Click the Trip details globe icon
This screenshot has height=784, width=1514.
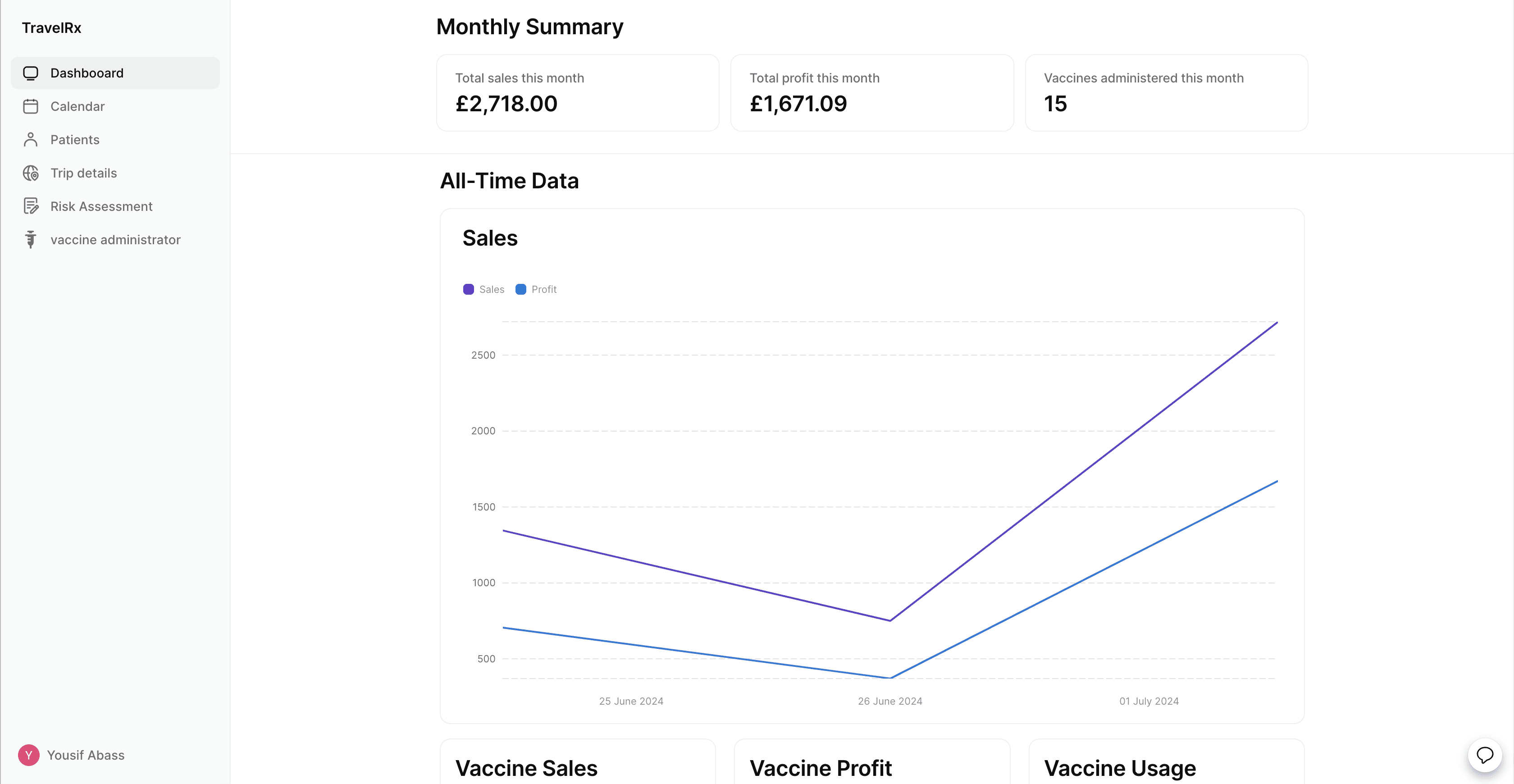click(x=31, y=173)
